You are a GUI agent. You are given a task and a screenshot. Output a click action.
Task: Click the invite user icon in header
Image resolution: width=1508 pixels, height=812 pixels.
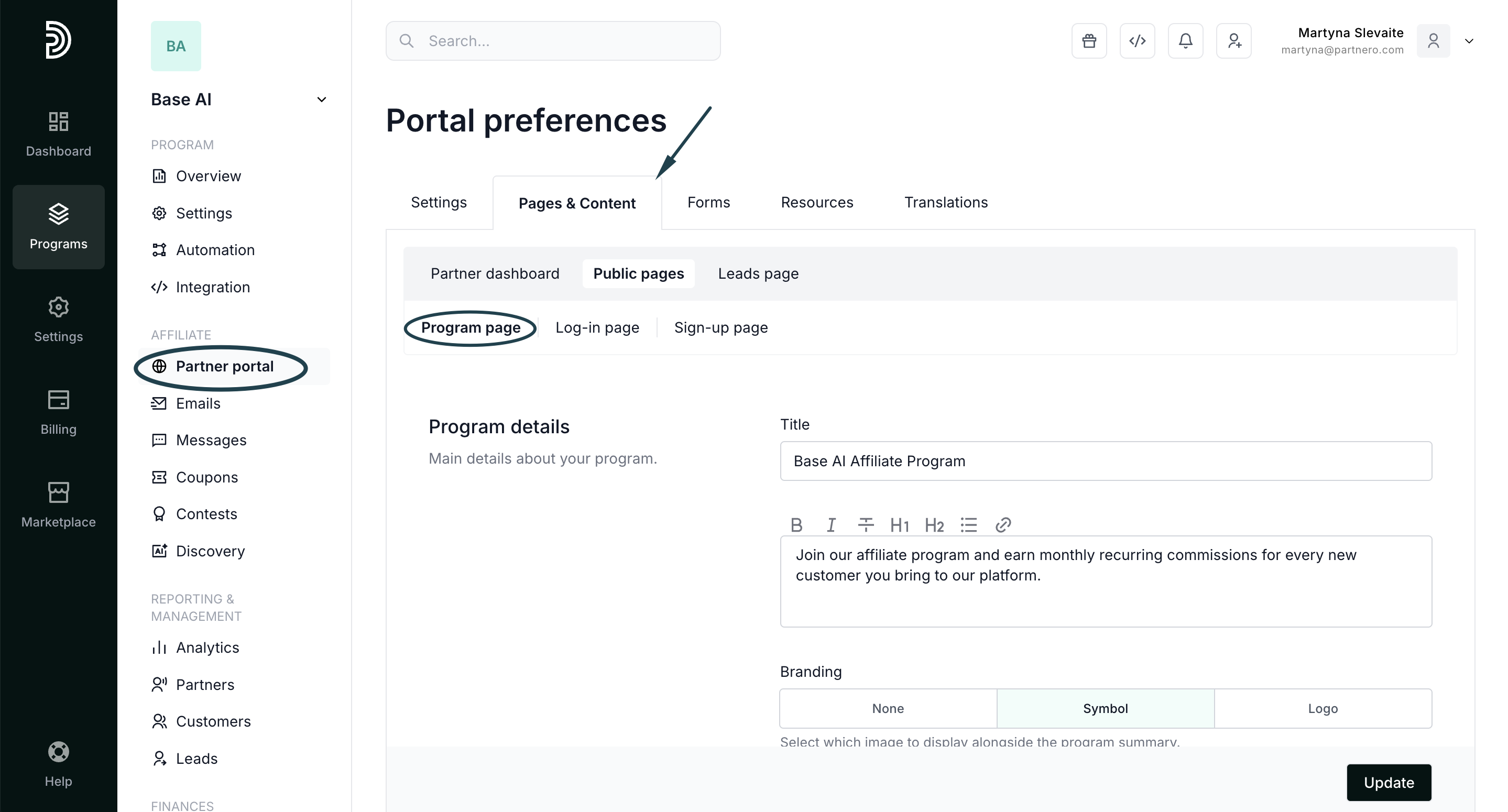pos(1233,41)
